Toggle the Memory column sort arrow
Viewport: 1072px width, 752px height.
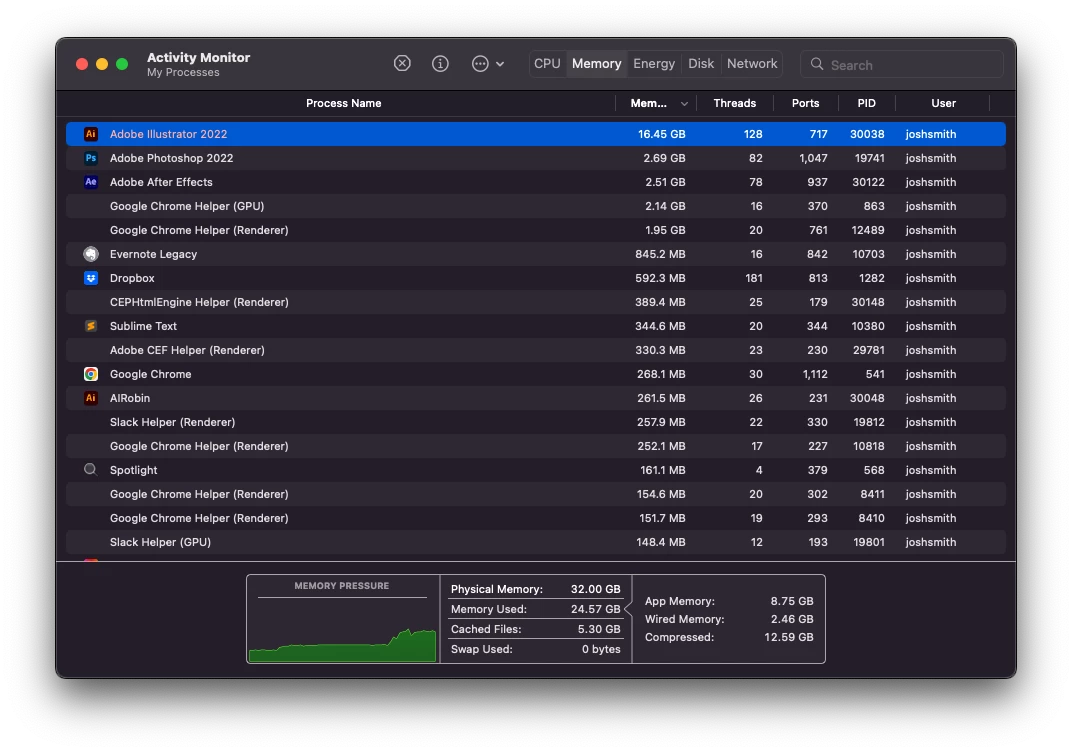click(x=684, y=104)
